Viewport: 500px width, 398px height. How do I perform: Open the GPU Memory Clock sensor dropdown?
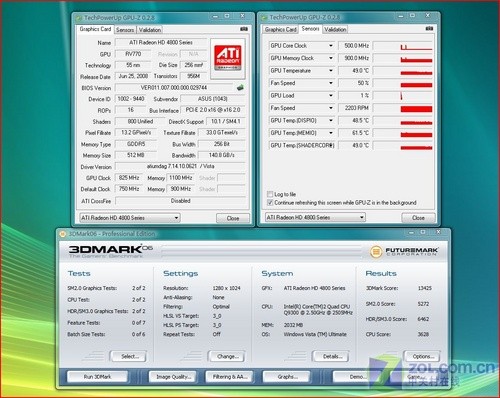point(331,58)
